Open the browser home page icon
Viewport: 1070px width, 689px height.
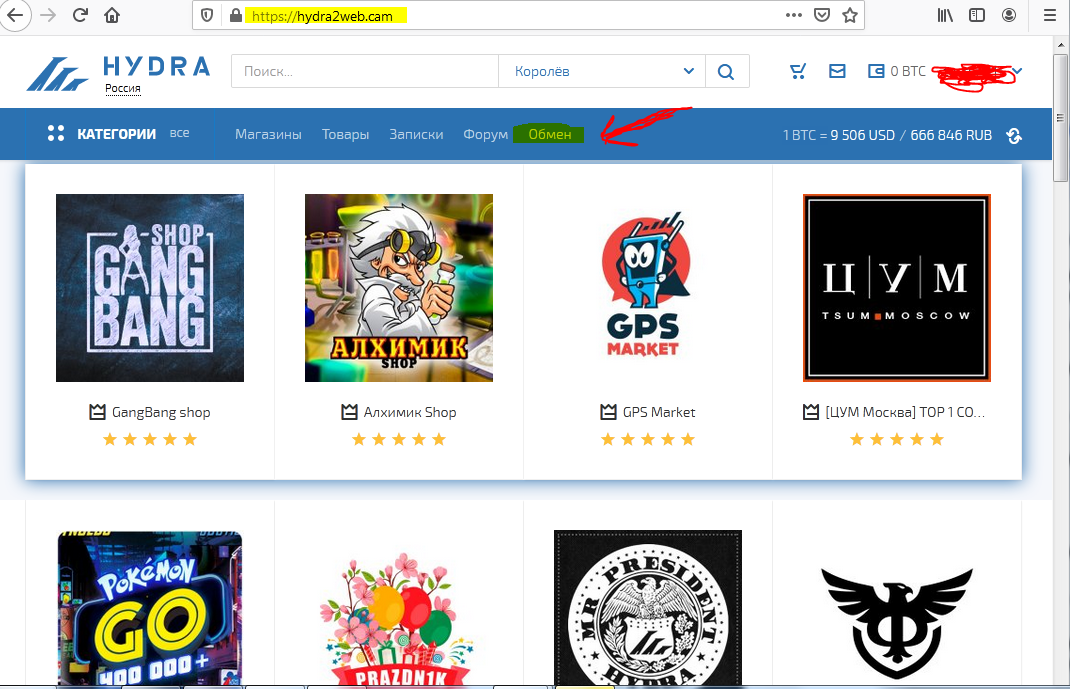112,15
